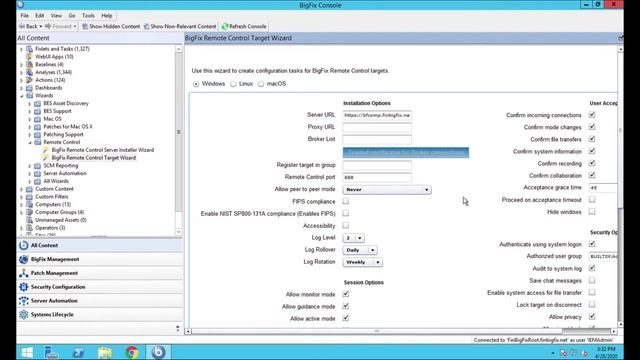Open the Log Rotation dropdown
The image size is (640, 360).
coord(362,262)
